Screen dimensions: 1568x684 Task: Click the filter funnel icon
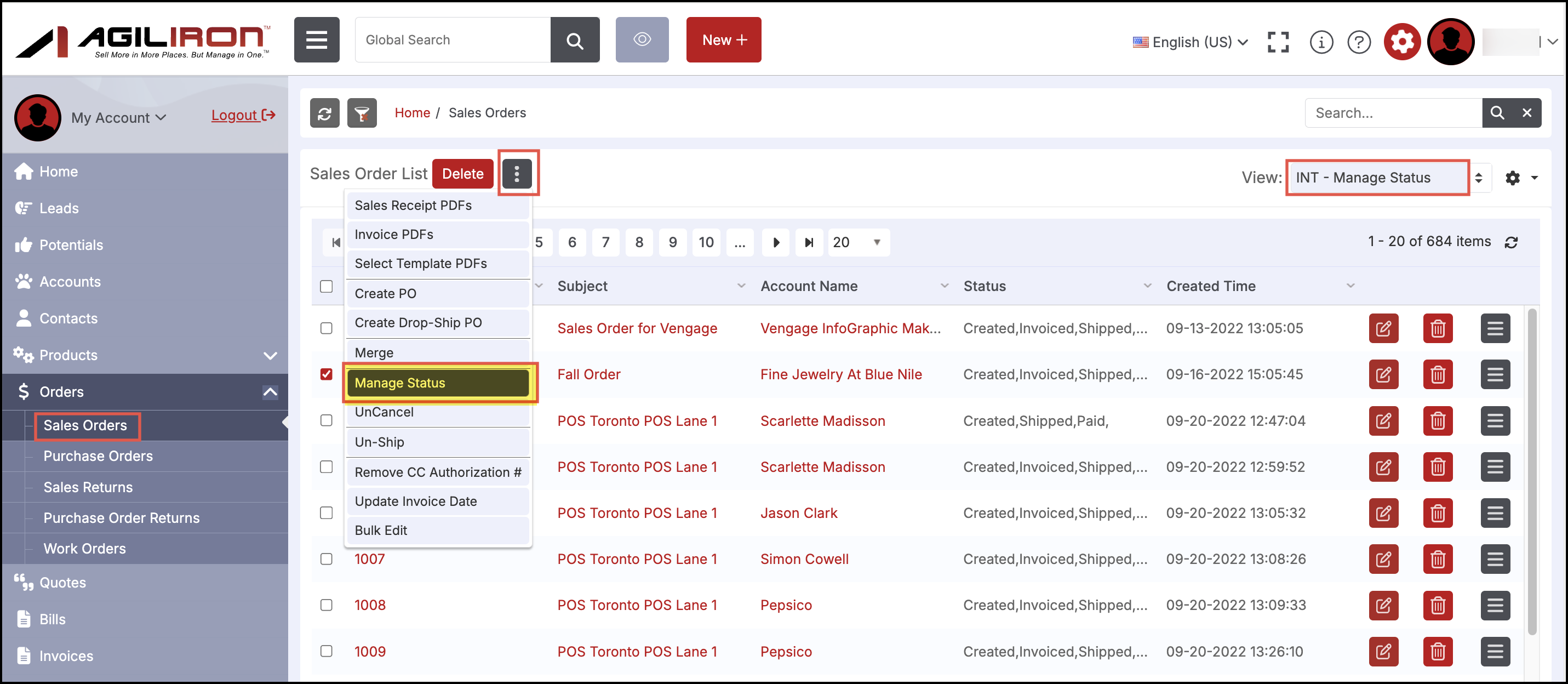tap(362, 113)
